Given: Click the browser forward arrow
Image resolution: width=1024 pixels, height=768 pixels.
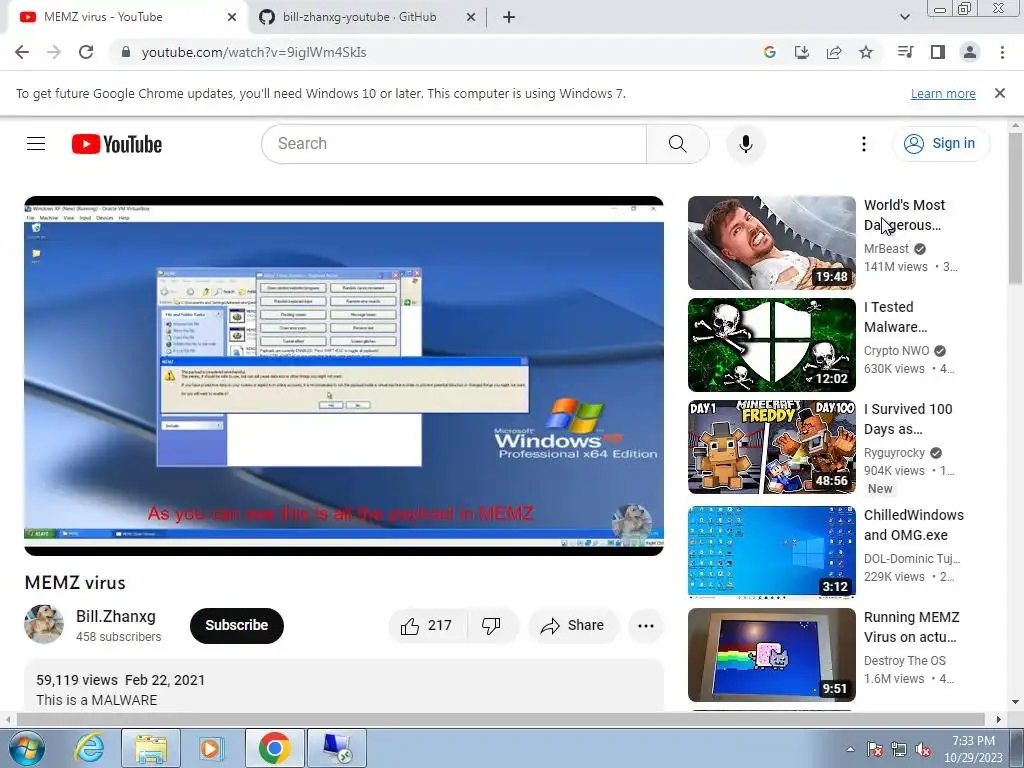Looking at the screenshot, I should point(54,52).
